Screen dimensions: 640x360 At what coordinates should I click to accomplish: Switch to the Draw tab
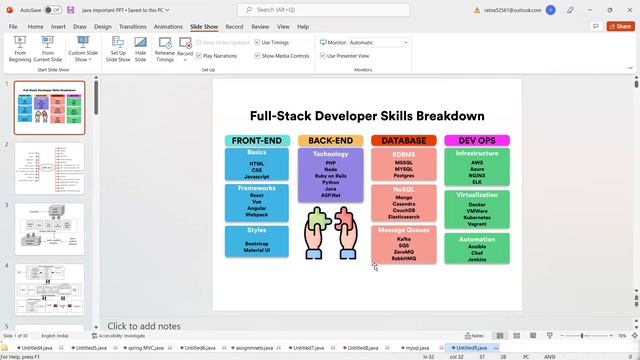pyautogui.click(x=80, y=27)
